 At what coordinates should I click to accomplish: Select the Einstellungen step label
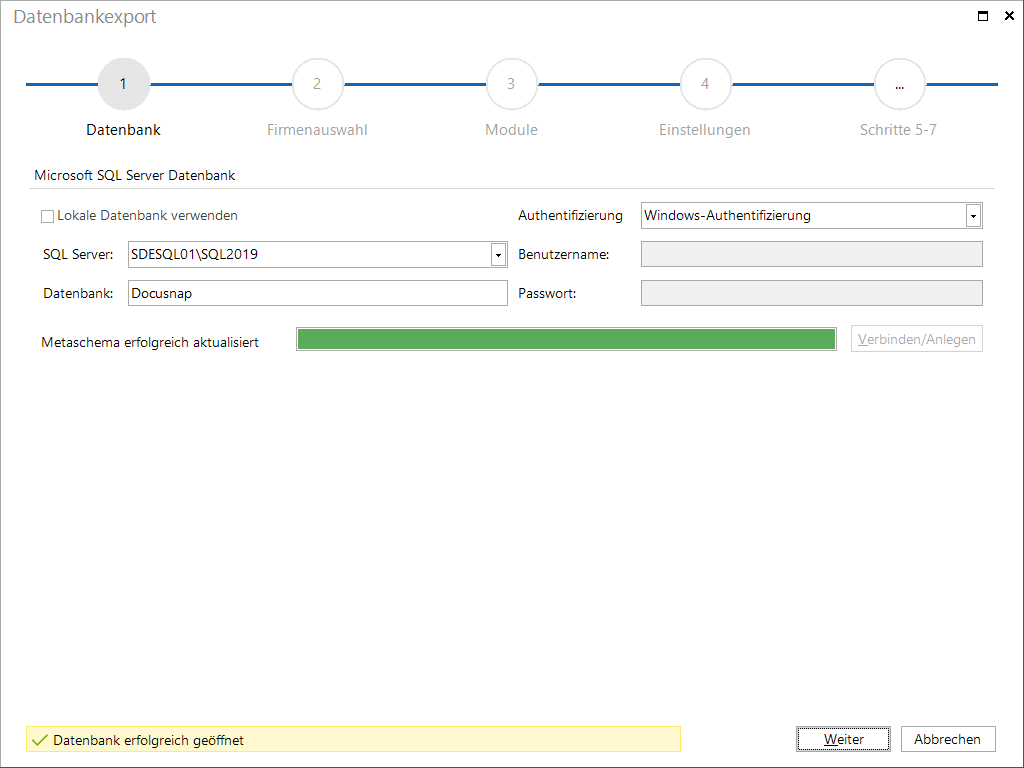[705, 130]
